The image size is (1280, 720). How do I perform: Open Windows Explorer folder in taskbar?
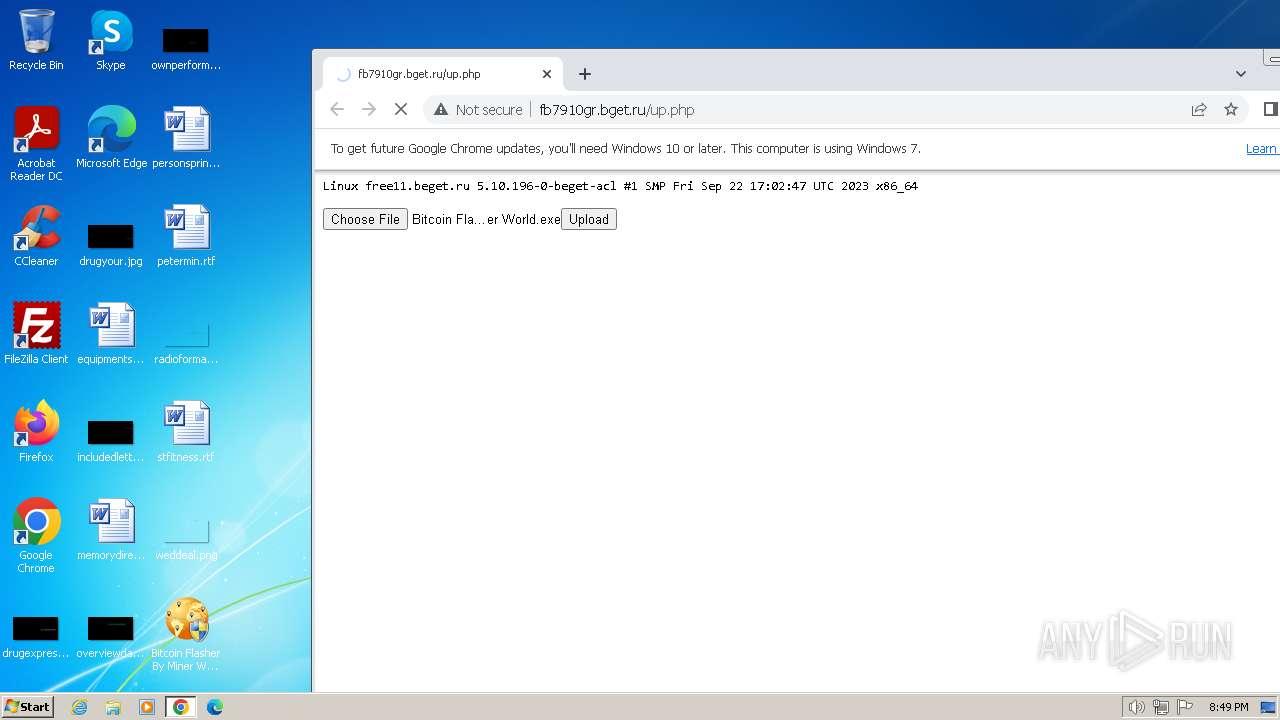pyautogui.click(x=113, y=707)
